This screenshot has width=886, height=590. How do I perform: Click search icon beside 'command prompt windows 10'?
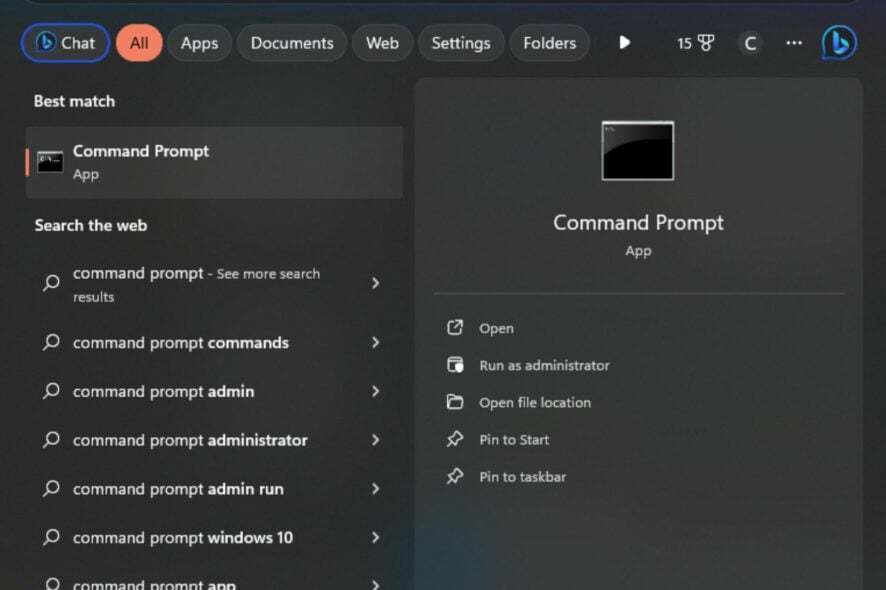(51, 537)
